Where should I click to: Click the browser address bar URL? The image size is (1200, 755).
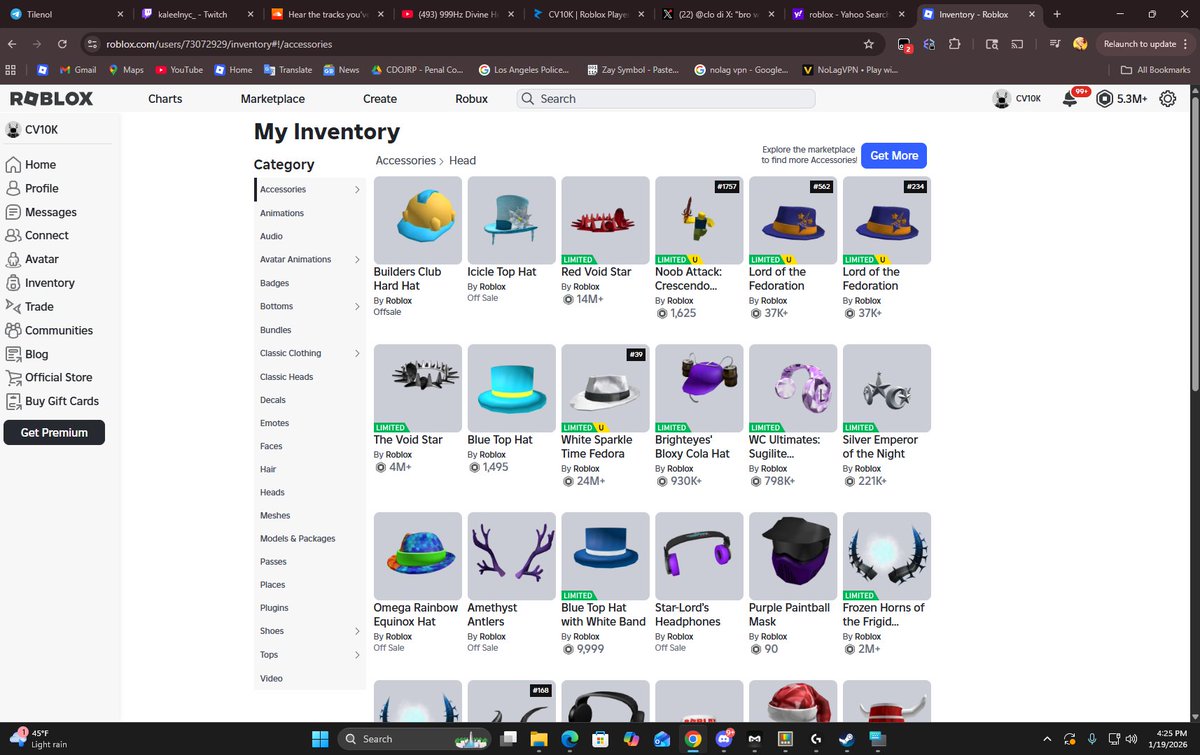pos(219,44)
